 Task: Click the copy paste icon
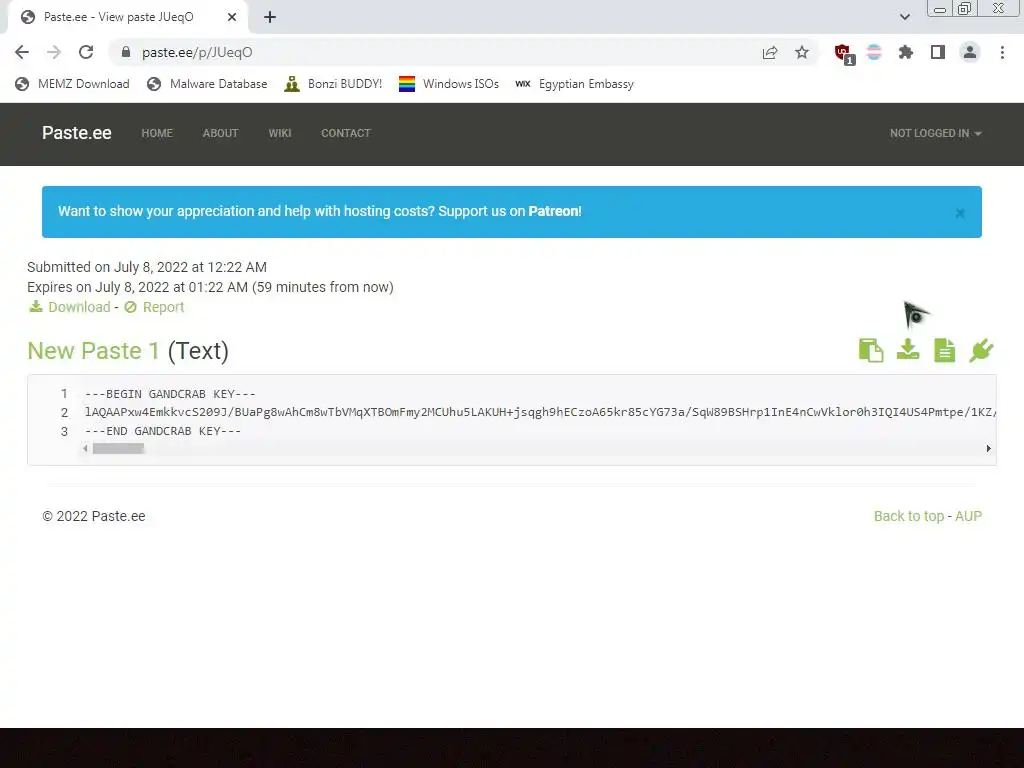[x=871, y=351]
